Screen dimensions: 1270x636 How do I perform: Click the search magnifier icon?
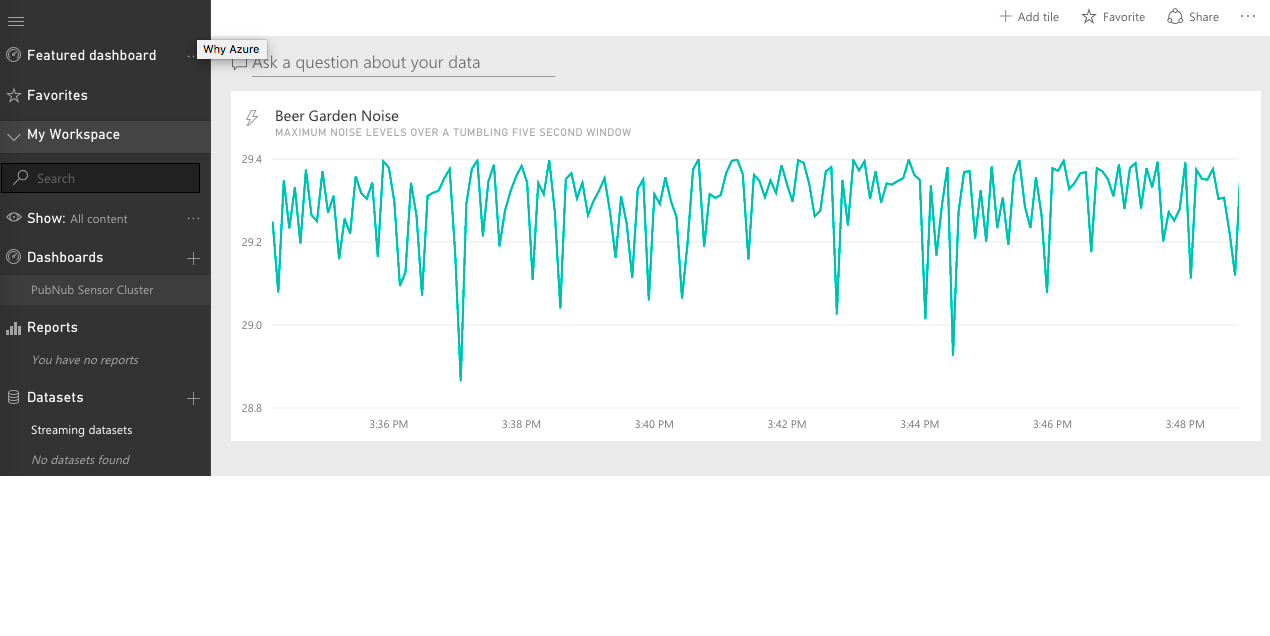(x=21, y=177)
